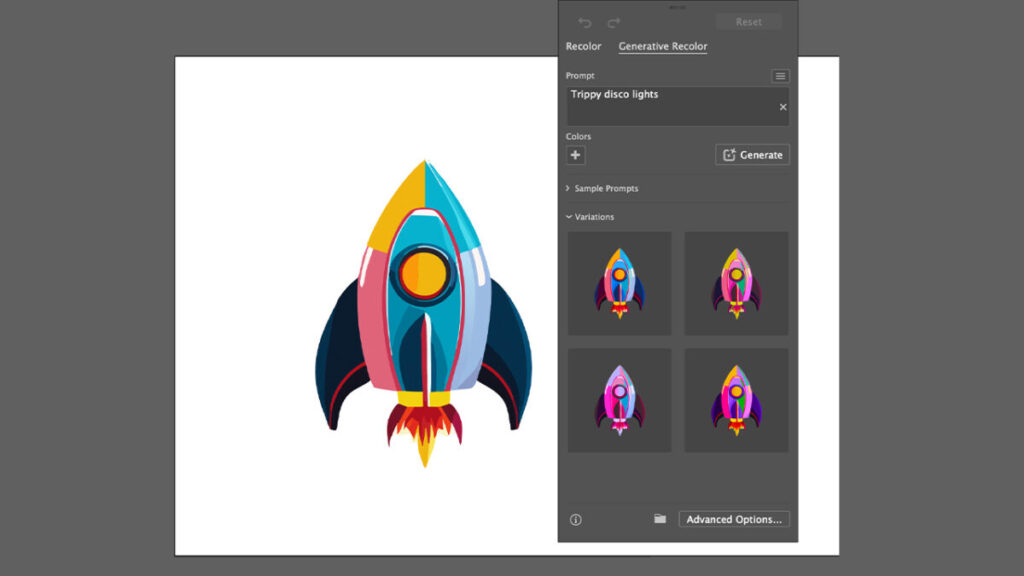
Task: Collapse the Variations section
Action: pyautogui.click(x=594, y=217)
